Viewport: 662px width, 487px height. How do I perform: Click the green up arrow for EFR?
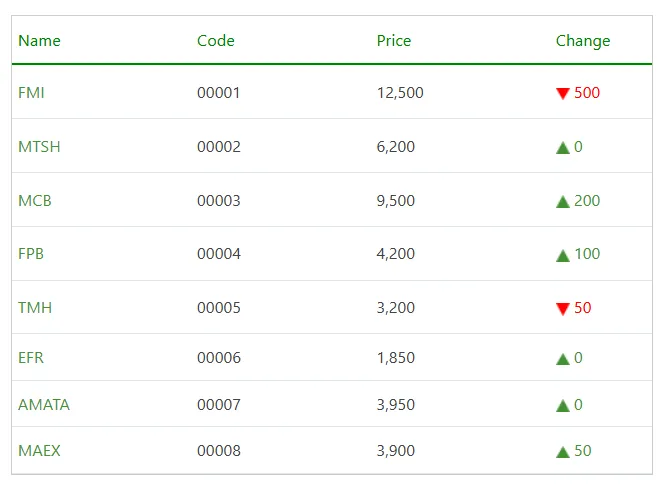[563, 359]
